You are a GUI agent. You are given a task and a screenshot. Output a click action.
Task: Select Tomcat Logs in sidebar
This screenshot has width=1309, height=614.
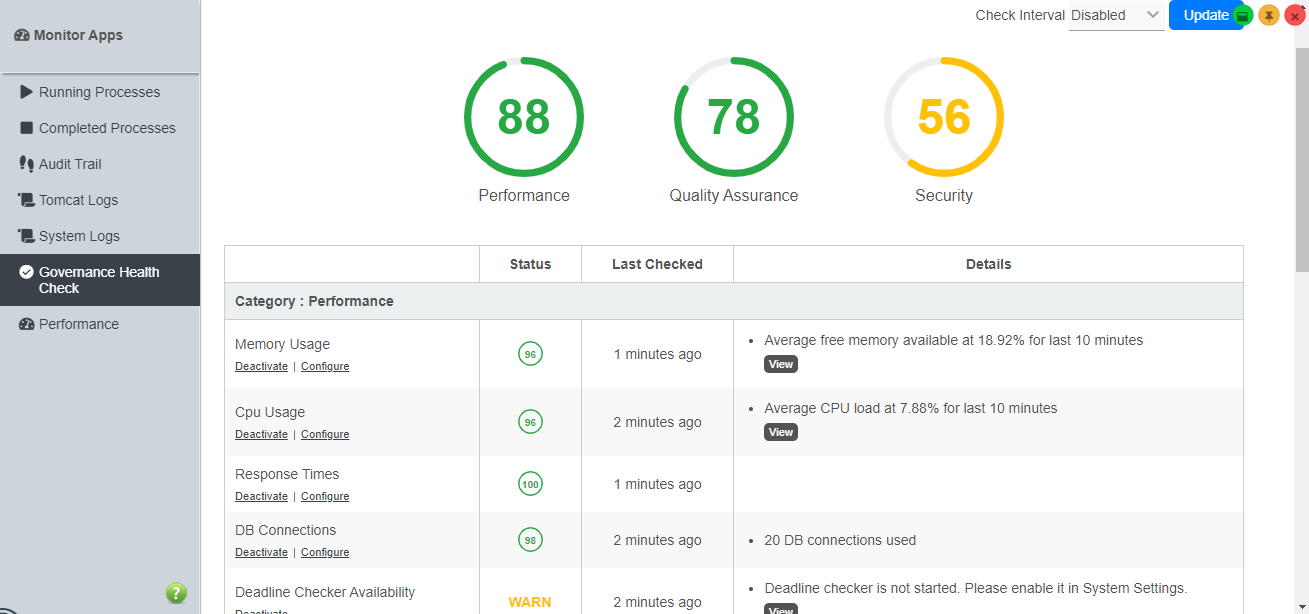[x=78, y=200]
